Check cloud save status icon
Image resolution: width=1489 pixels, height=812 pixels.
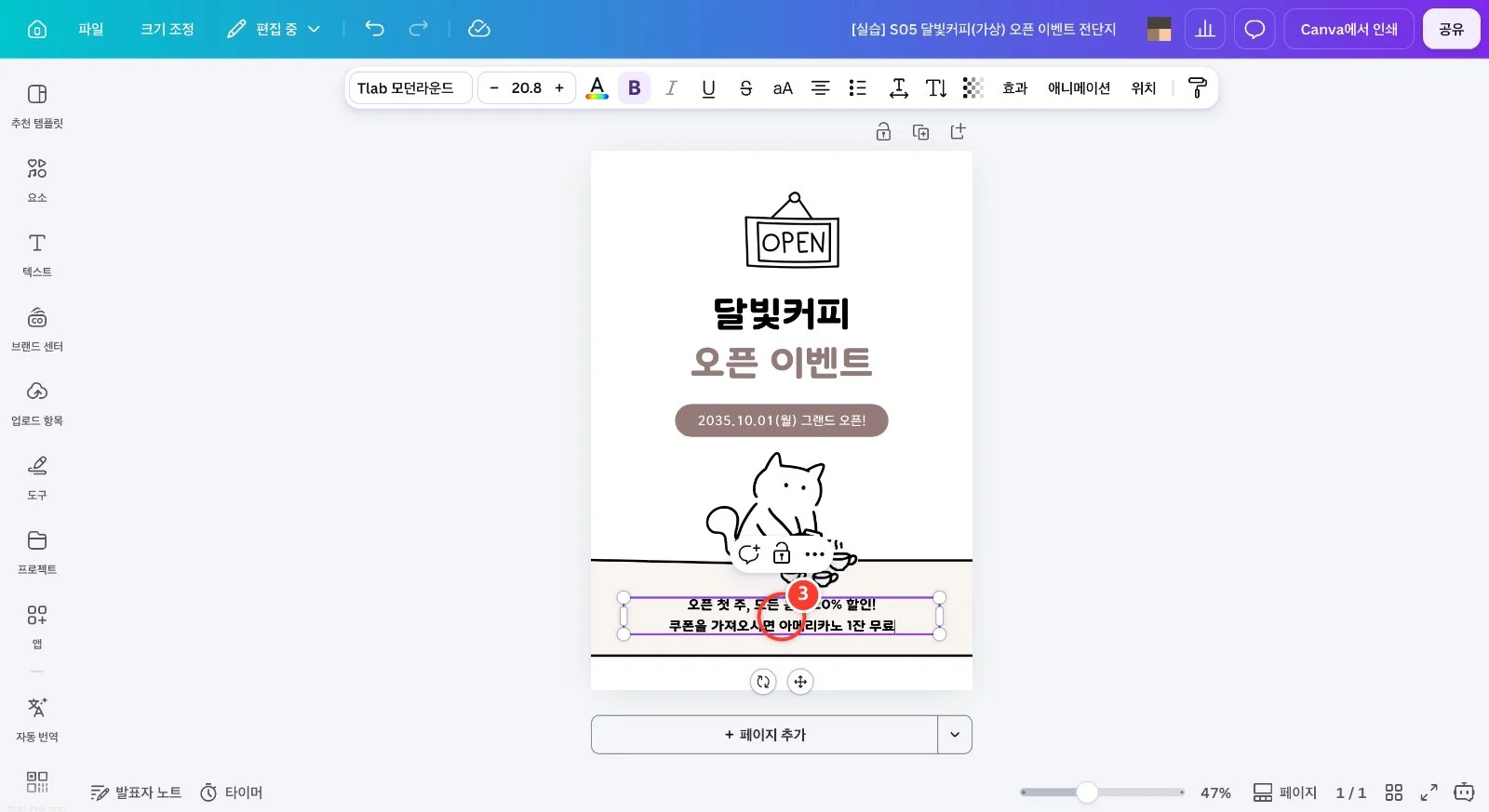[479, 29]
